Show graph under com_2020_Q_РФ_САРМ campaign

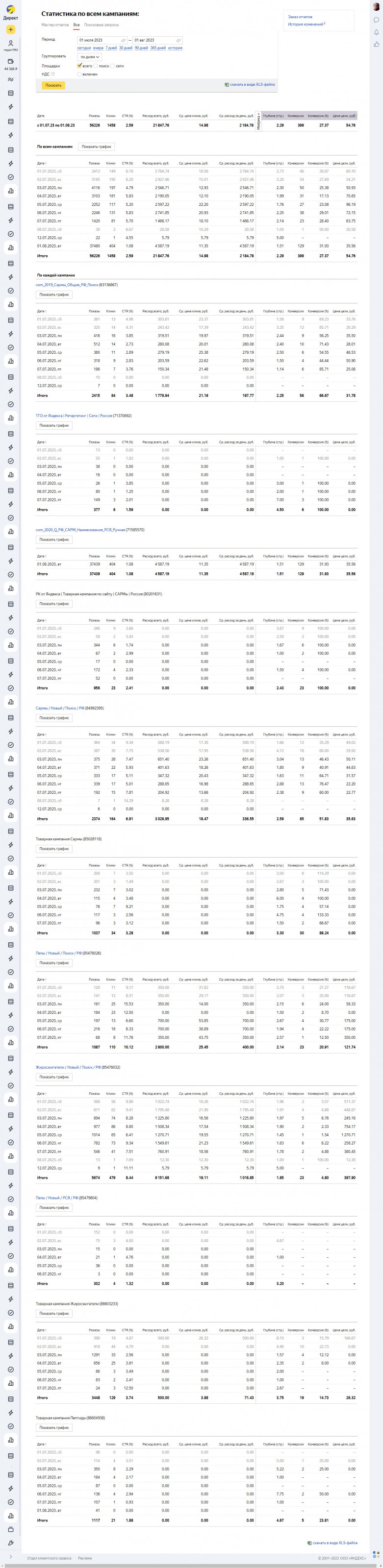[54, 539]
